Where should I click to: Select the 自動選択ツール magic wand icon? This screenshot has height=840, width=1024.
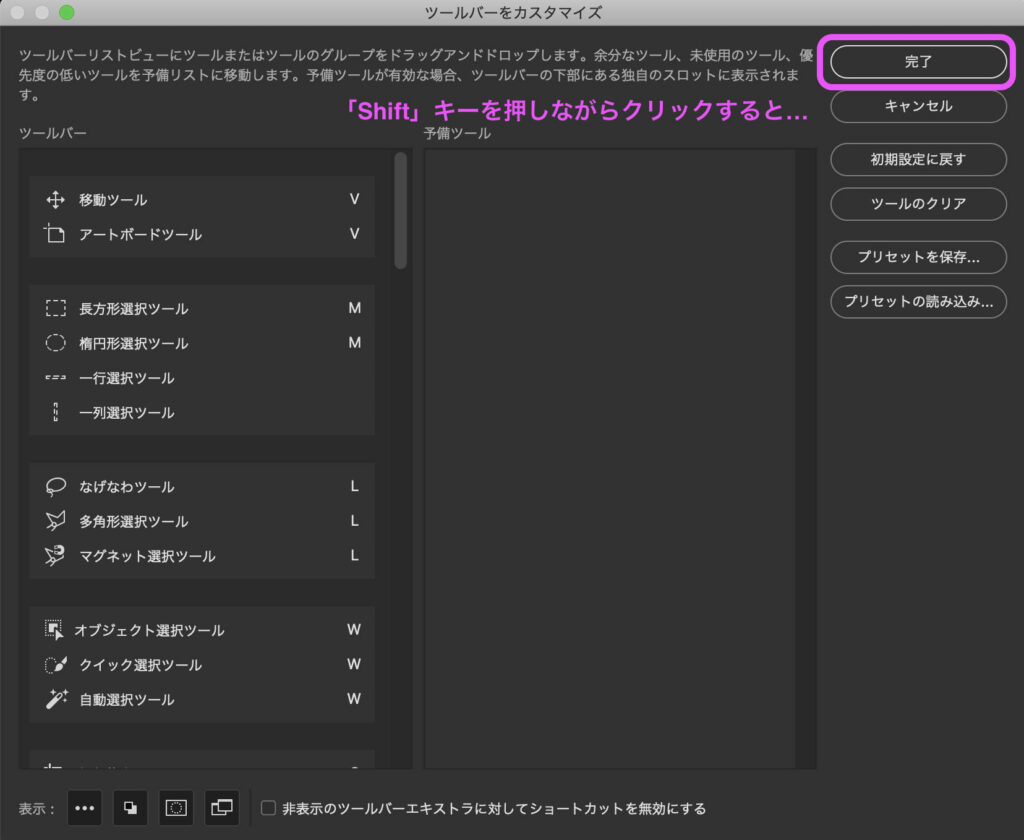pyautogui.click(x=55, y=700)
